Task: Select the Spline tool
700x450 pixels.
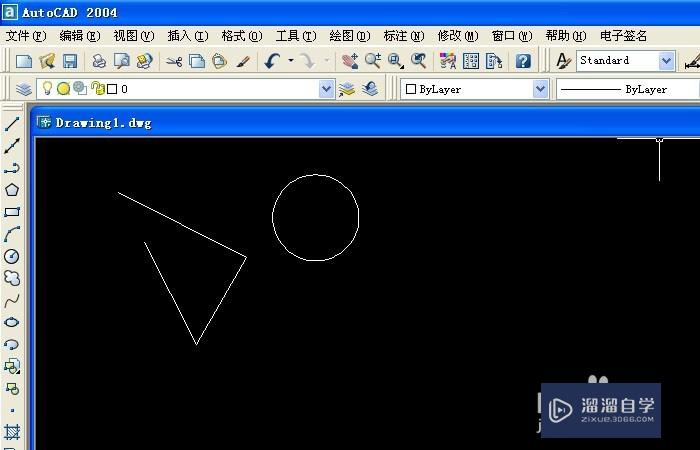Action: 12,300
